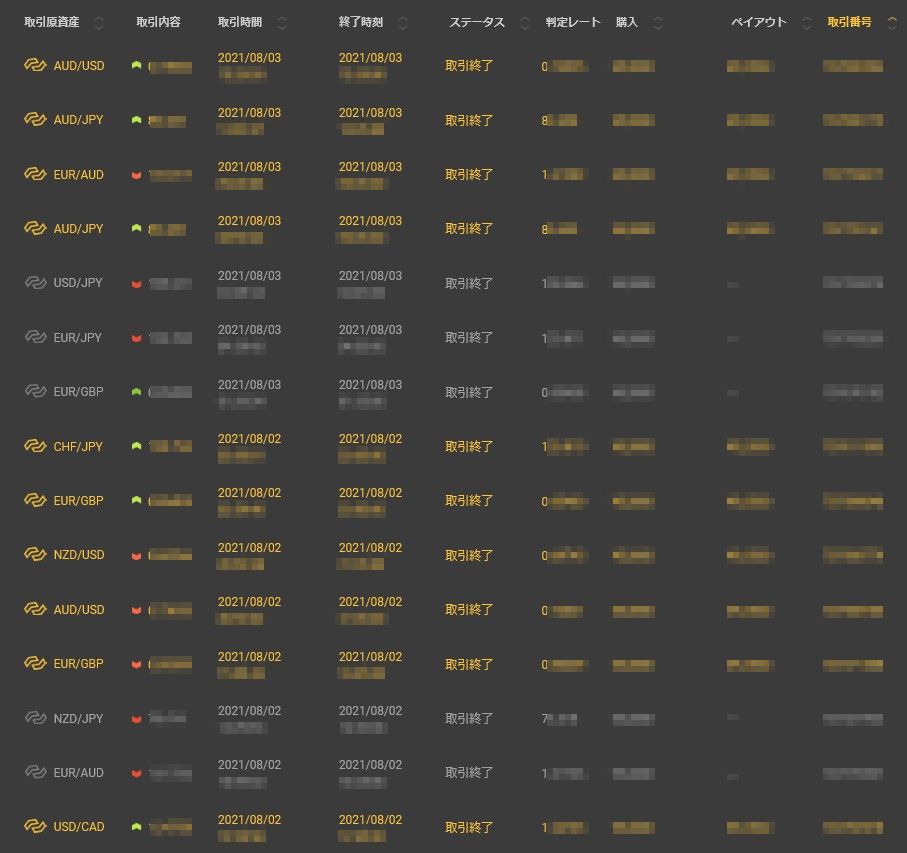907x853 pixels.
Task: Sort by 終了時刻 using its arrows
Action: coord(403,23)
